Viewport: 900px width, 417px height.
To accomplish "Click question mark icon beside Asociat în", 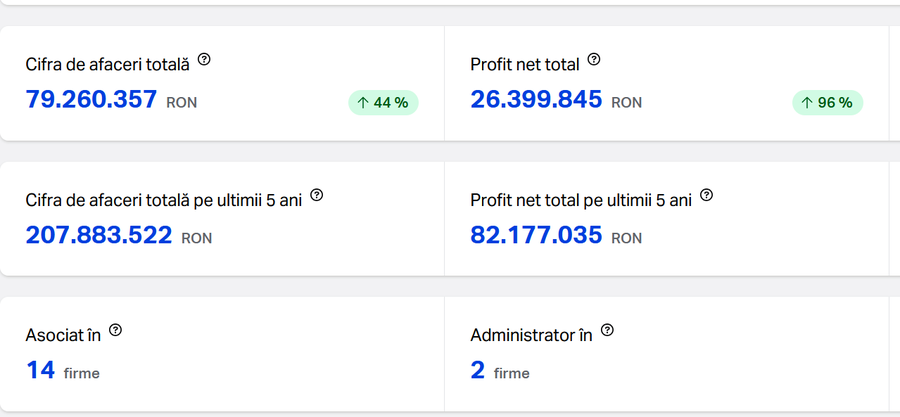I will (x=115, y=330).
